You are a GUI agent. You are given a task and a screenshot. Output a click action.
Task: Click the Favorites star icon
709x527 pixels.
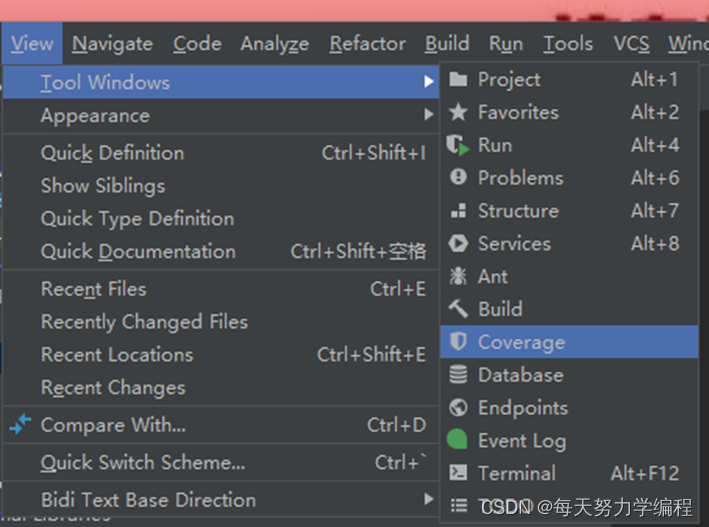pos(458,112)
